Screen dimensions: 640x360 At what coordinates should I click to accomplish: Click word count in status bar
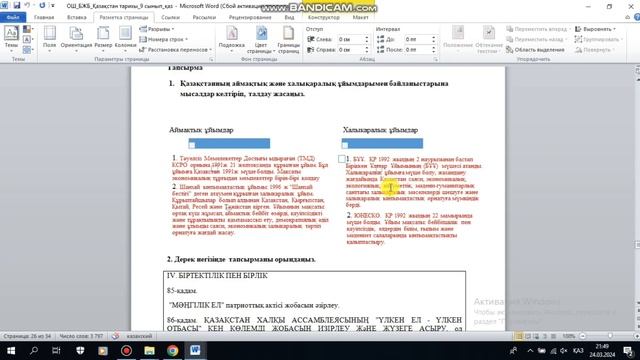coord(81,336)
